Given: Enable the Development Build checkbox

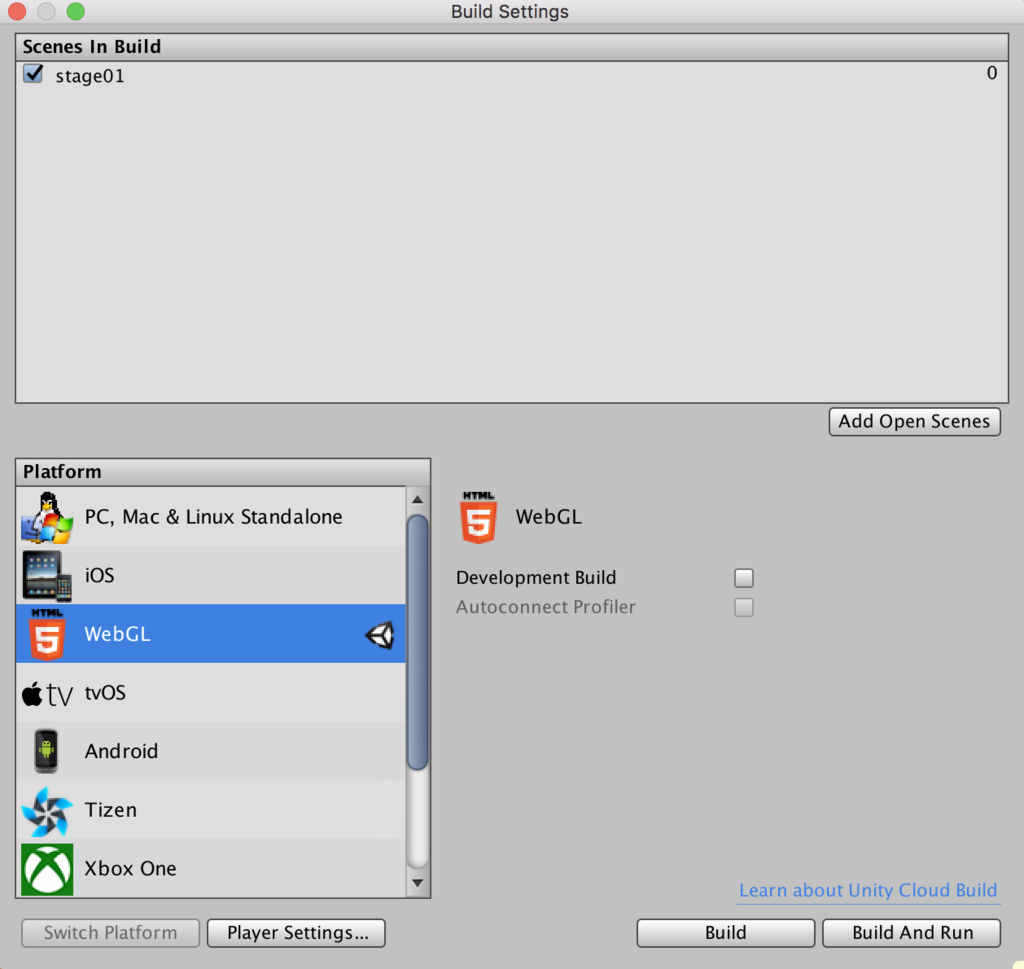Looking at the screenshot, I should tap(744, 578).
